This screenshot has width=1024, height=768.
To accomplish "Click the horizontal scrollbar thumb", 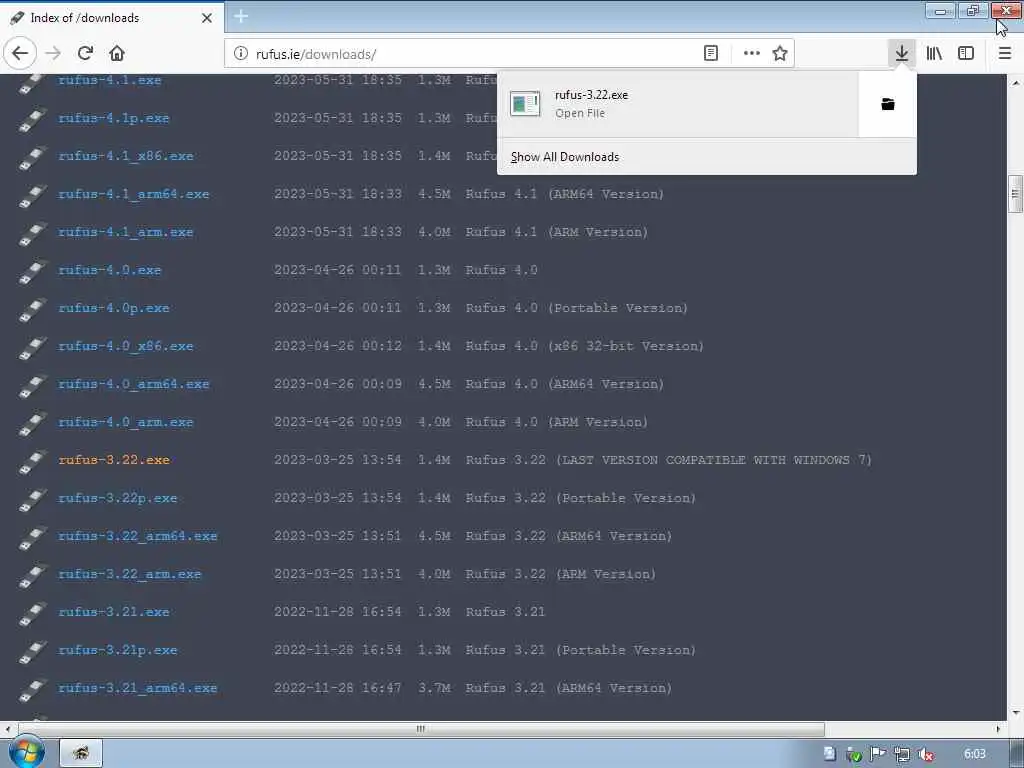I will (421, 728).
